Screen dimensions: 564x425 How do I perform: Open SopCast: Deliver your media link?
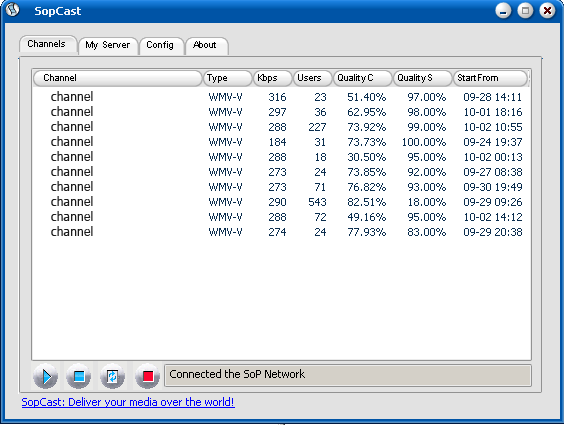pyautogui.click(x=128, y=402)
